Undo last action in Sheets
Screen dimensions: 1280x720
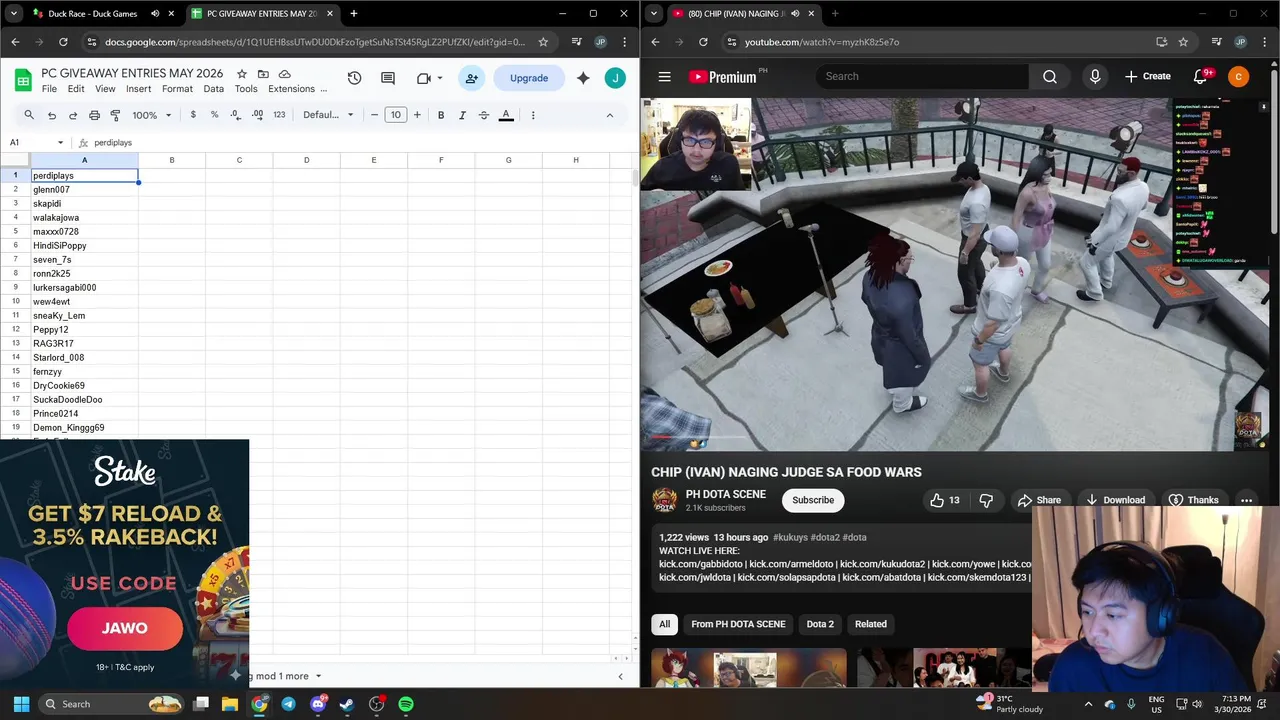point(52,115)
